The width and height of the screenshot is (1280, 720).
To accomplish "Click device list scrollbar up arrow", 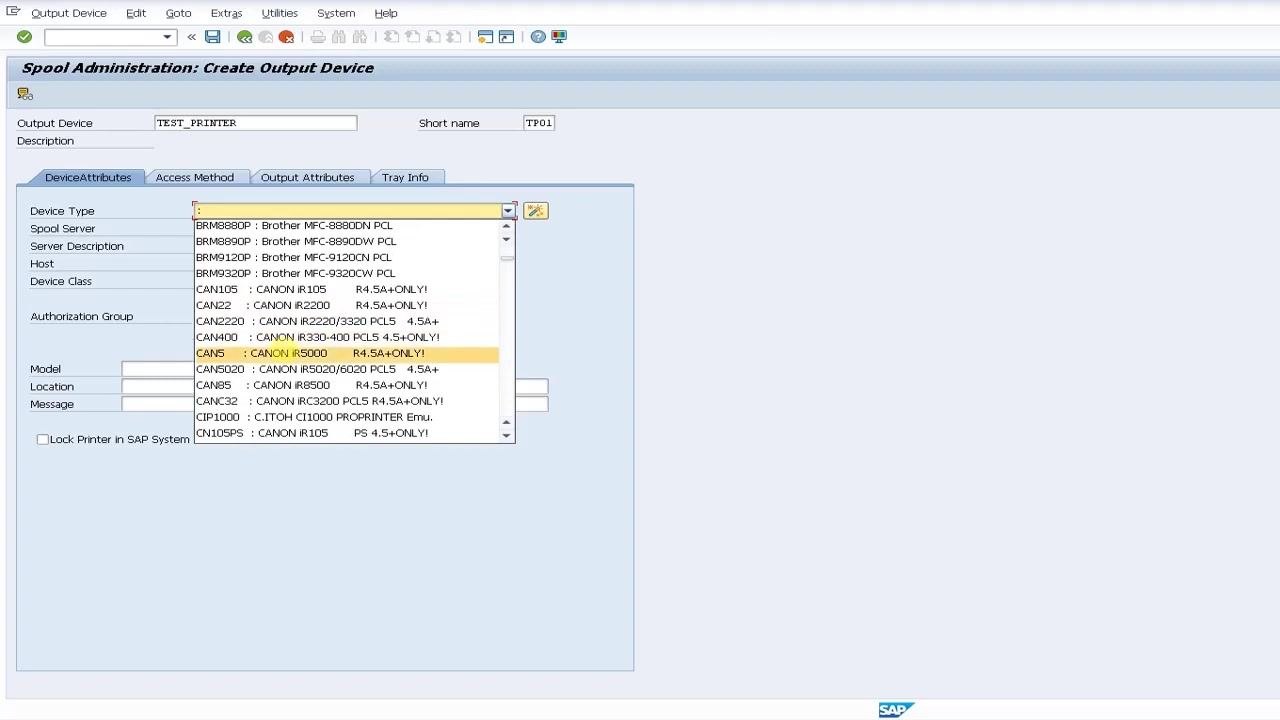I will click(506, 225).
